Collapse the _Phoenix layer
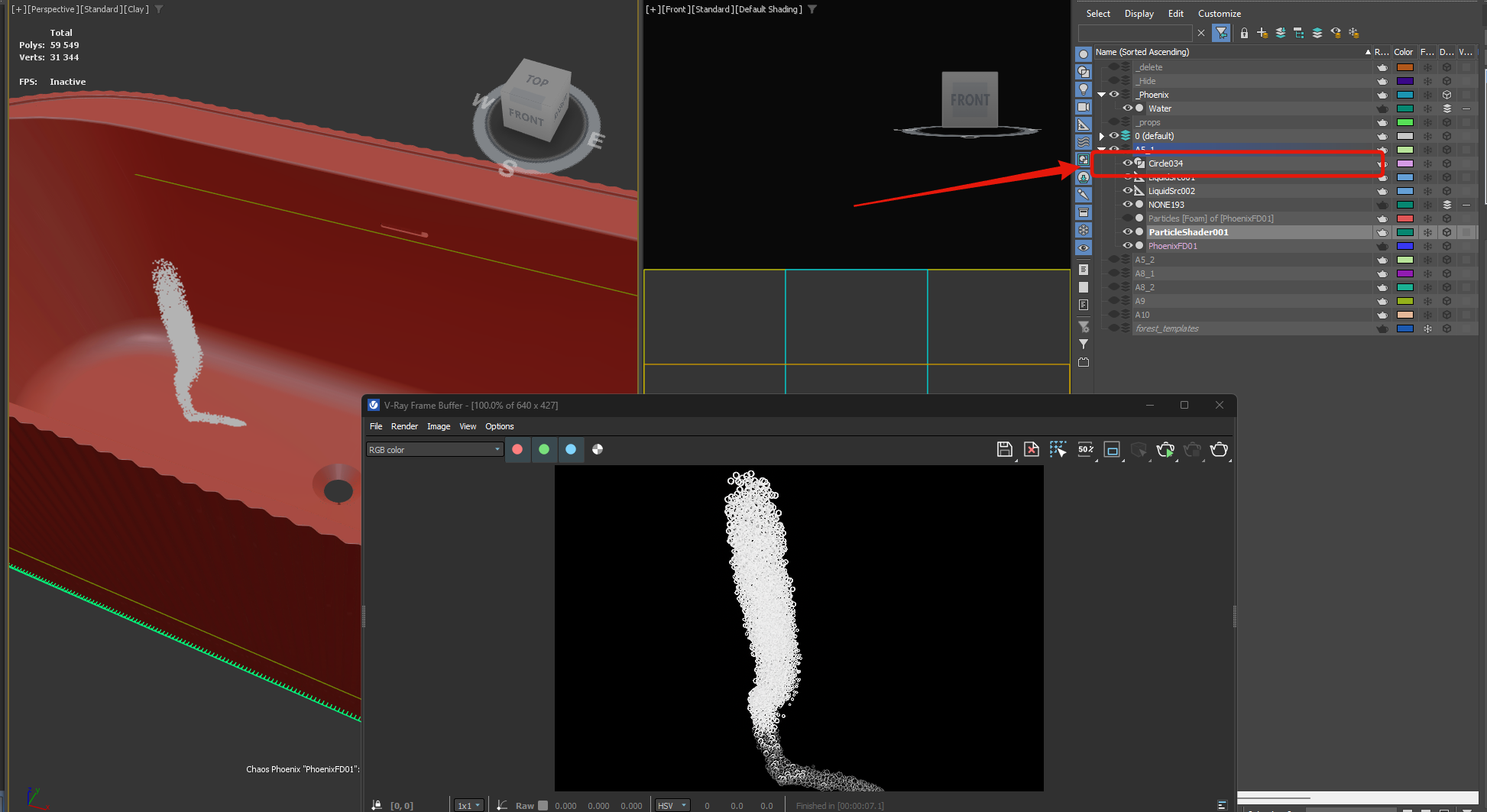The height and width of the screenshot is (812, 1487). (x=1102, y=95)
